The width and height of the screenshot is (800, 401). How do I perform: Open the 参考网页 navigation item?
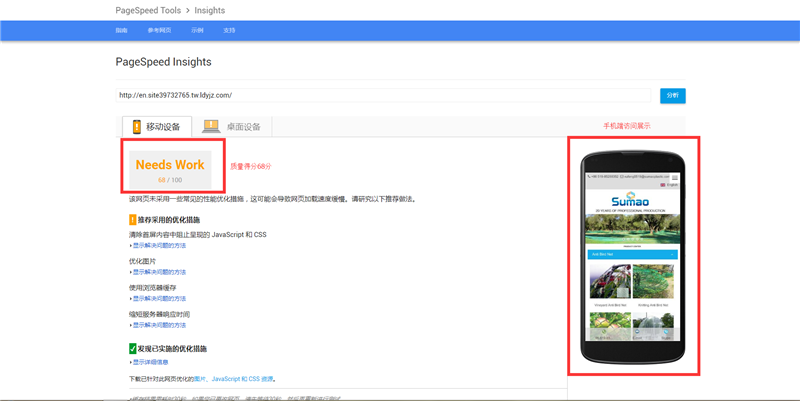point(159,31)
